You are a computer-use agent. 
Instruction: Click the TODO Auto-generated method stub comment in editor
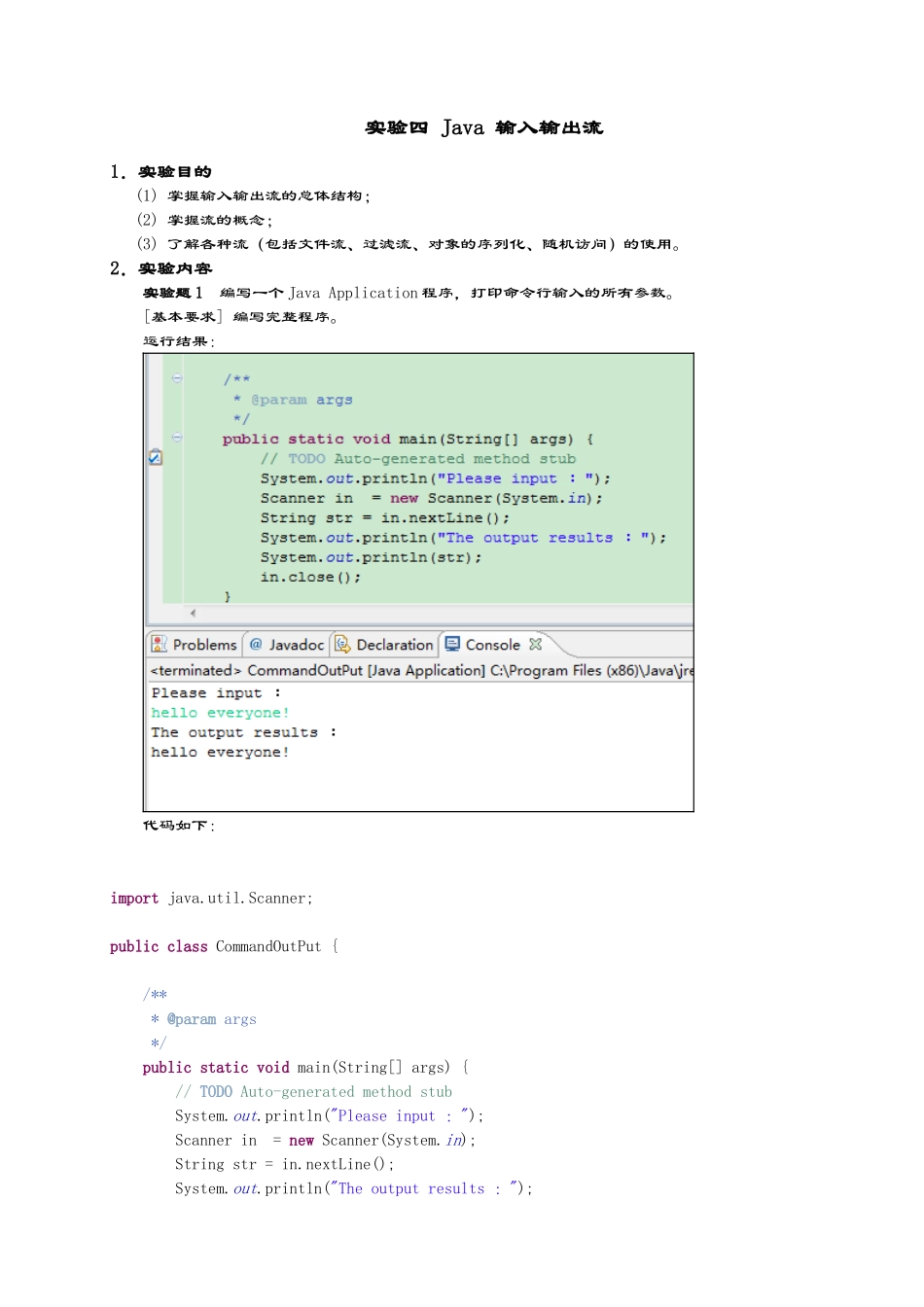(418, 458)
